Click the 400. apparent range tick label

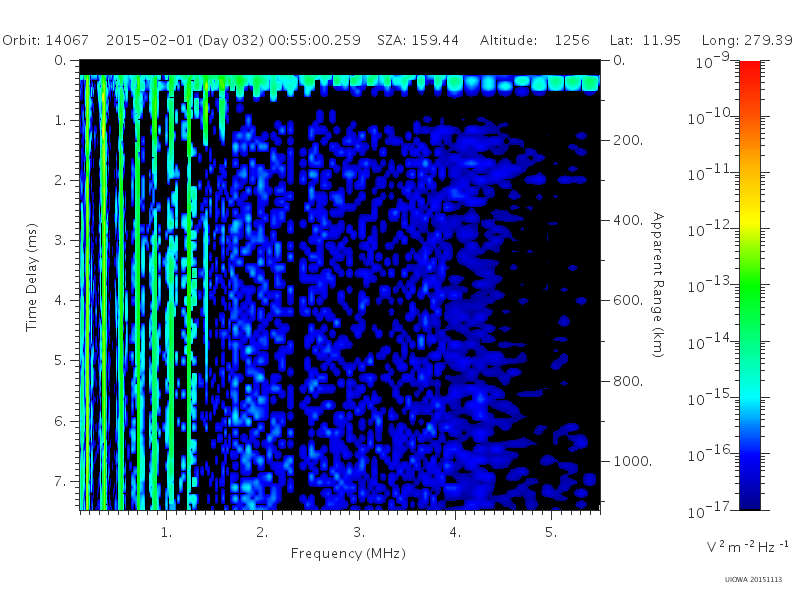[628, 220]
